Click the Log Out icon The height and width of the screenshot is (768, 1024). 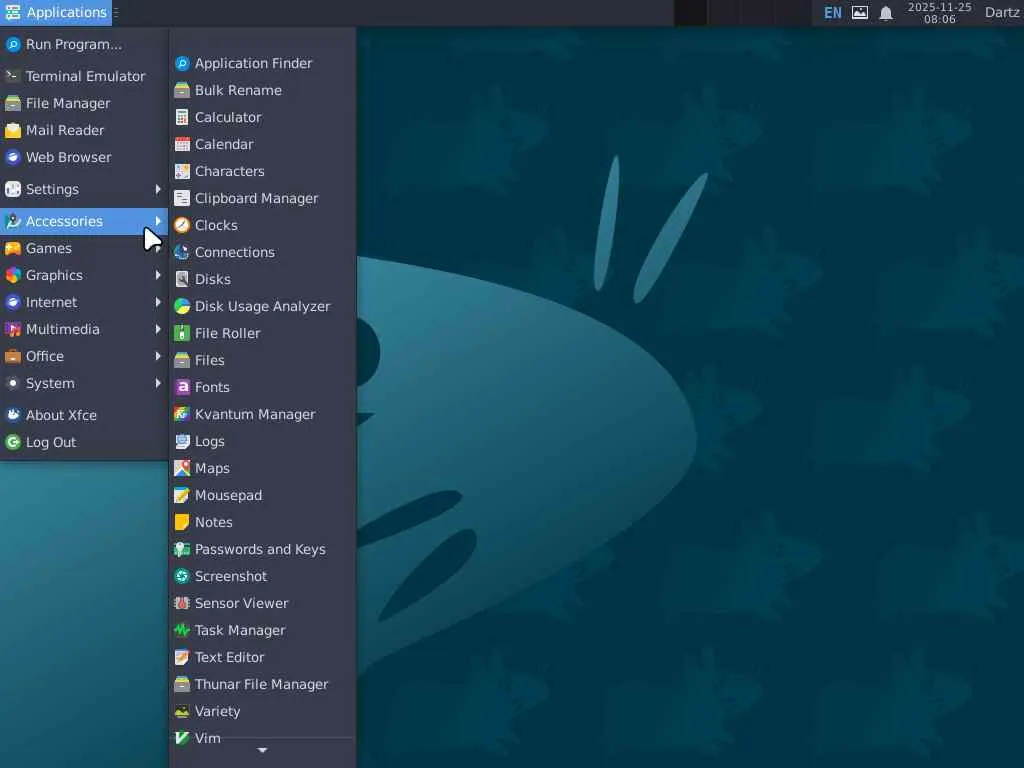tap(13, 442)
